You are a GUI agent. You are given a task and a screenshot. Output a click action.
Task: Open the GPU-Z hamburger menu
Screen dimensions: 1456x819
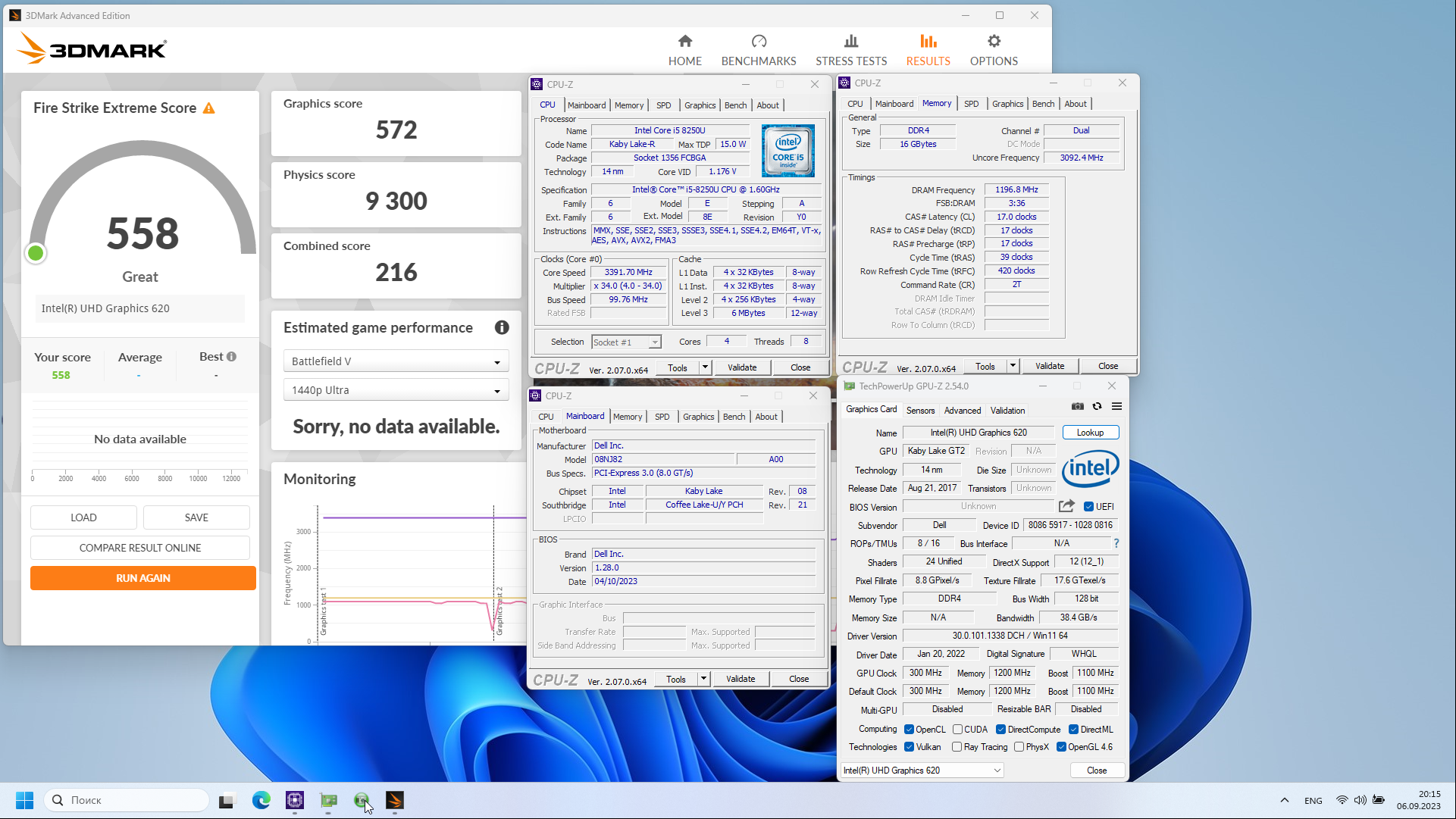1116,407
